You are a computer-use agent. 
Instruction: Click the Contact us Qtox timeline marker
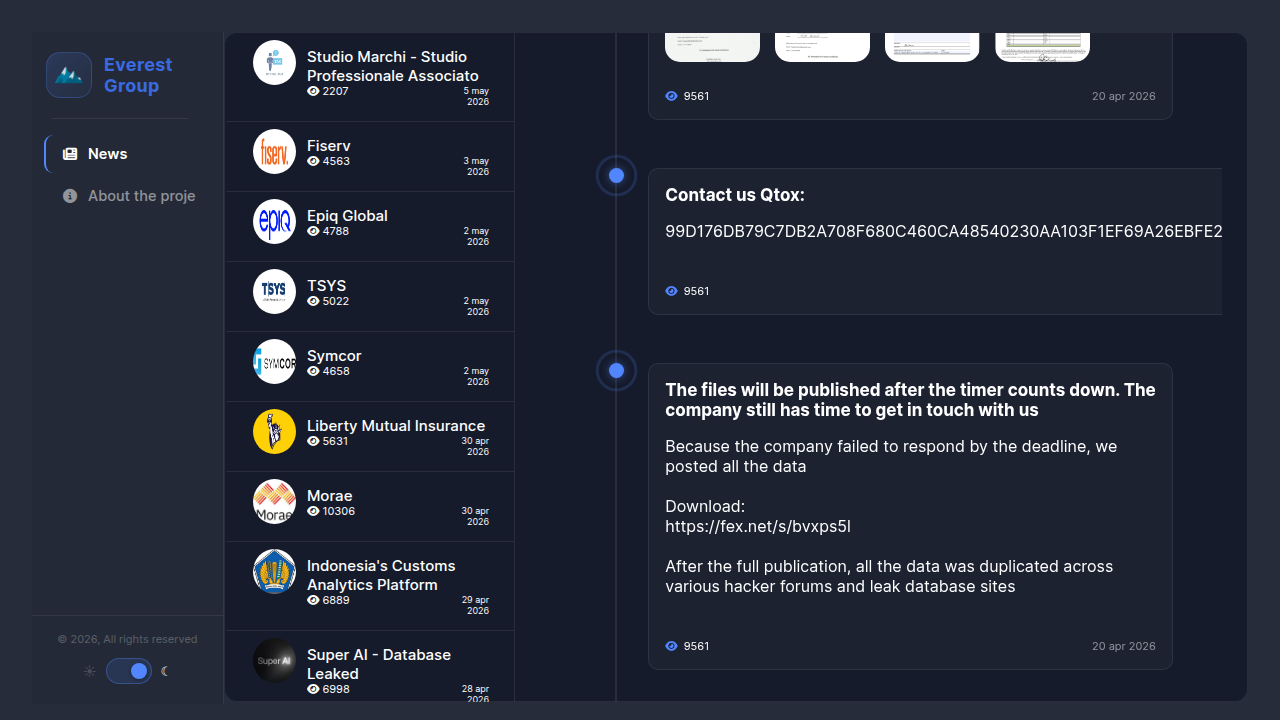point(616,176)
